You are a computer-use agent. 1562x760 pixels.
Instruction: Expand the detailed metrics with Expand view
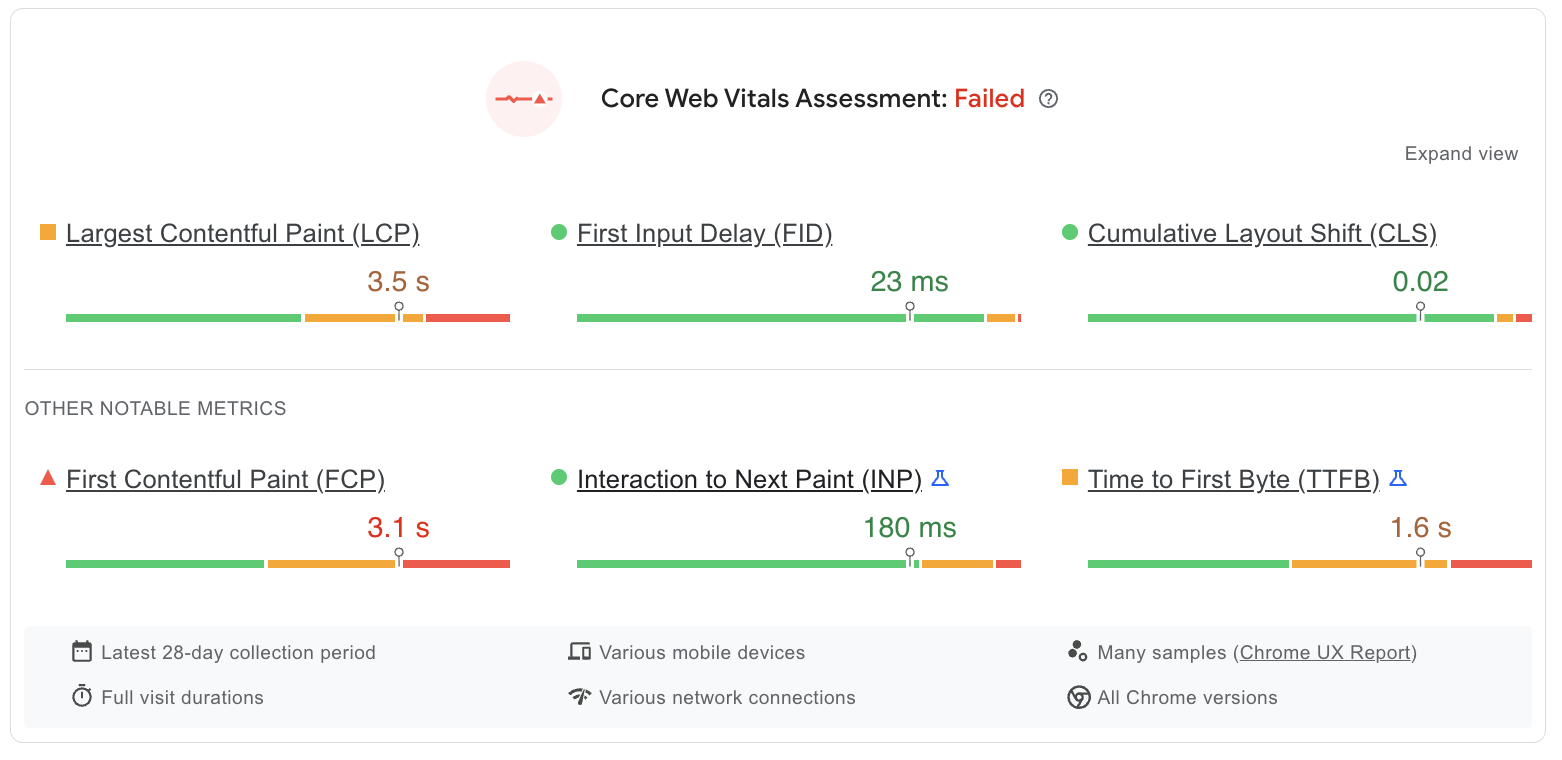(1461, 153)
